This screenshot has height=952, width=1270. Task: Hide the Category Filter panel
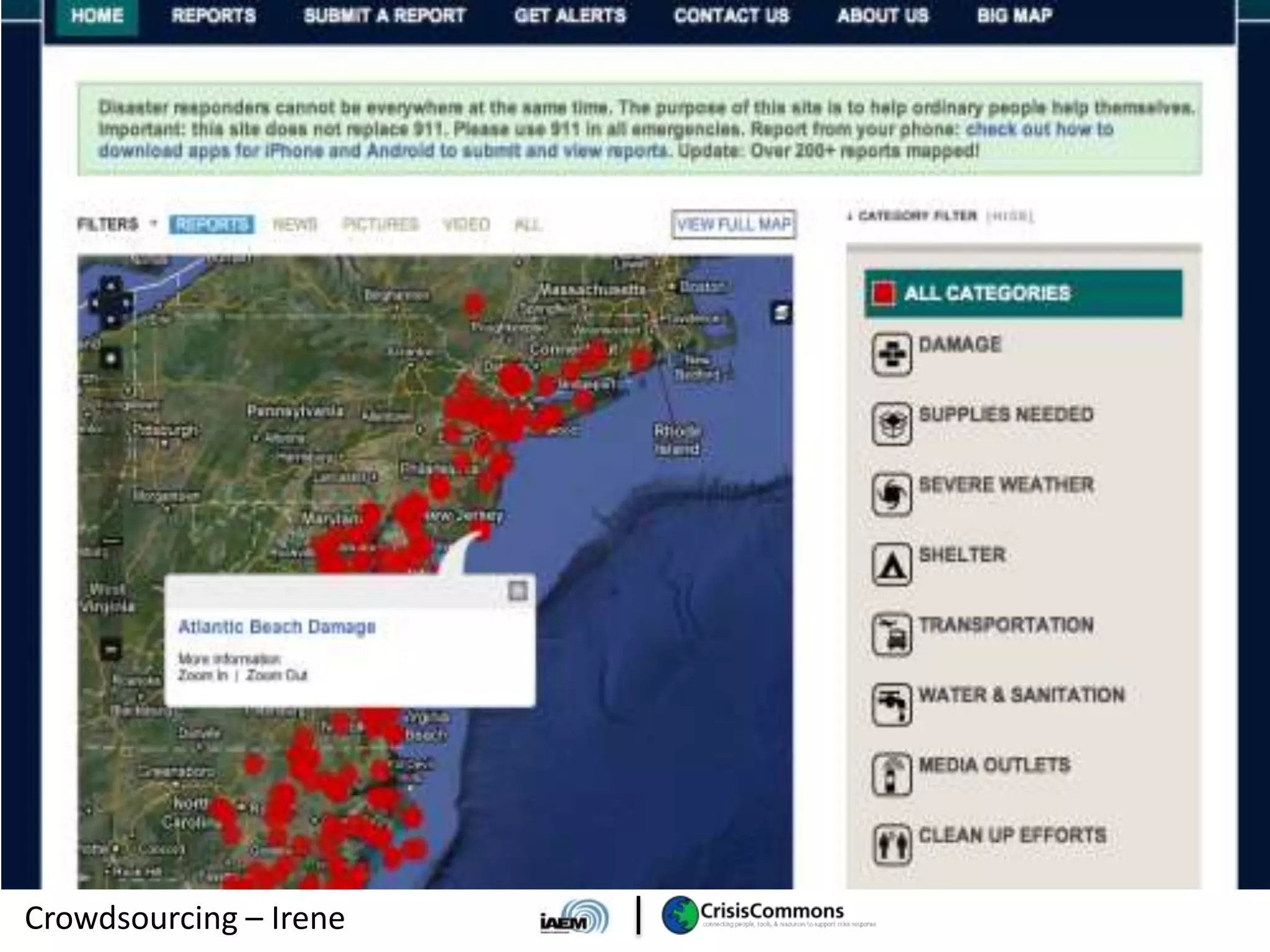pyautogui.click(x=1009, y=216)
